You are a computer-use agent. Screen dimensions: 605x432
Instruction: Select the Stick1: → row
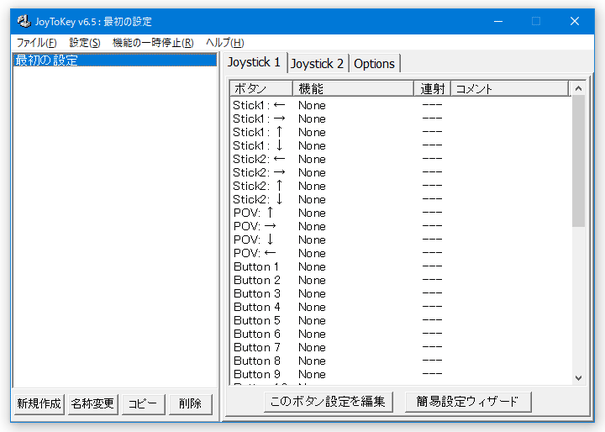pos(401,119)
